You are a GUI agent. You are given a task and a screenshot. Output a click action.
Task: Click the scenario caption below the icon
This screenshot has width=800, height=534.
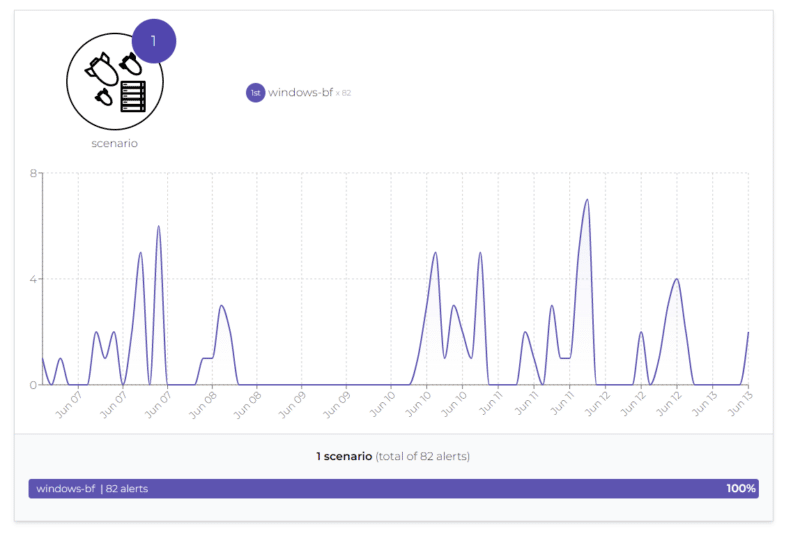tap(114, 143)
